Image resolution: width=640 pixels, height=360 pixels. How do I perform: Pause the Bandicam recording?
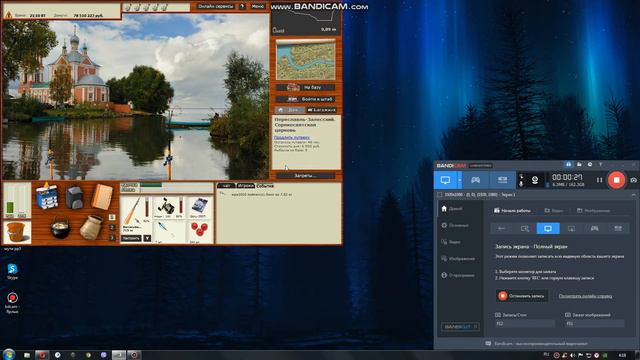point(599,180)
